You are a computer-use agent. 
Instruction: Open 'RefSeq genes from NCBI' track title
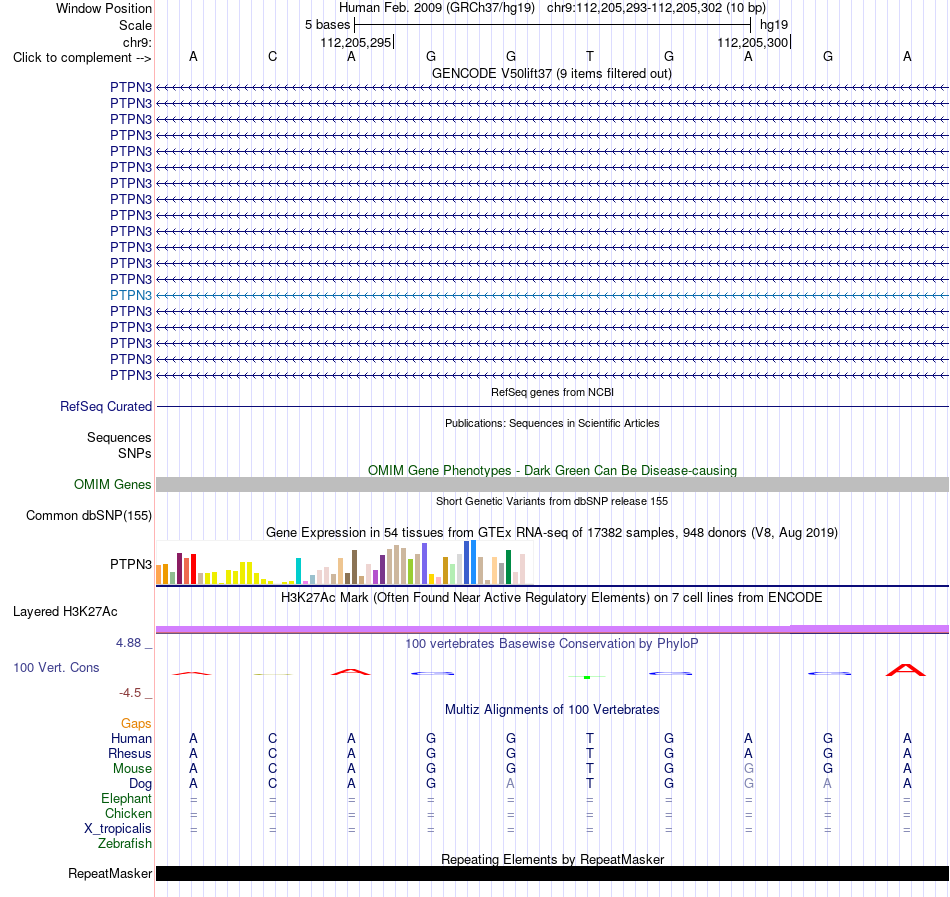pyautogui.click(x=552, y=392)
